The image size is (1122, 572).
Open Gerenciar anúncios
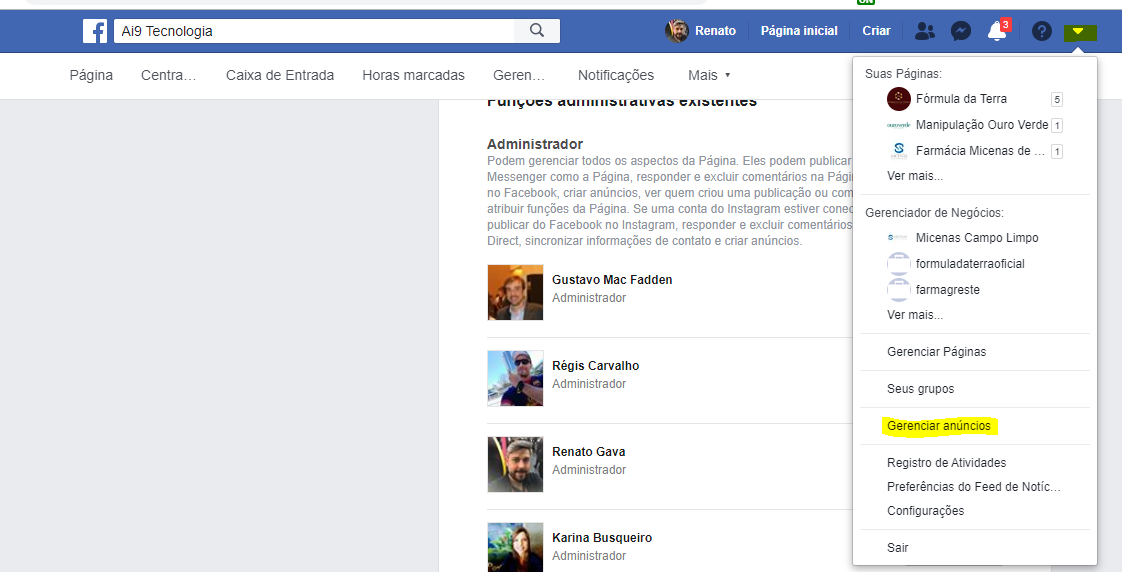click(939, 426)
